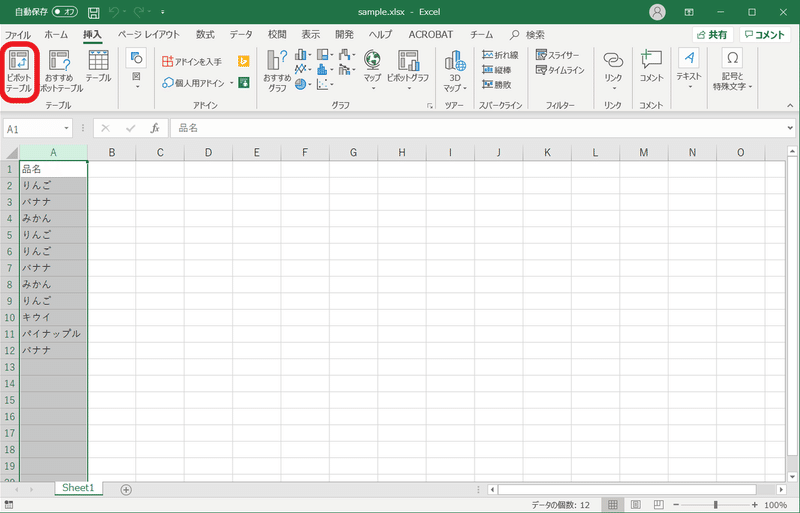Open Quick Access Toolbar customize dropdown
The height and width of the screenshot is (513, 800).
coord(163,12)
